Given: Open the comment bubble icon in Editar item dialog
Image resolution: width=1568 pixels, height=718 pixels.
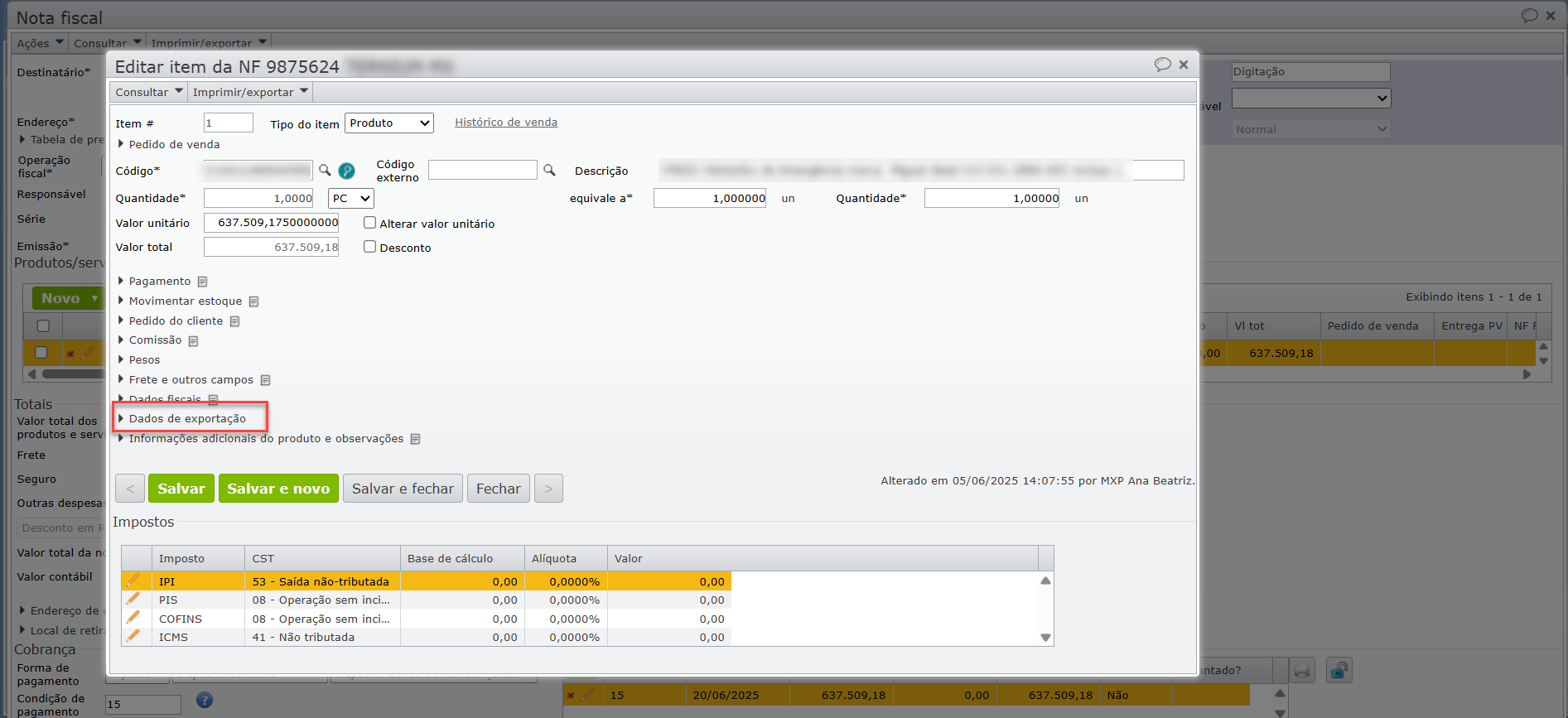Looking at the screenshot, I should tap(1163, 65).
